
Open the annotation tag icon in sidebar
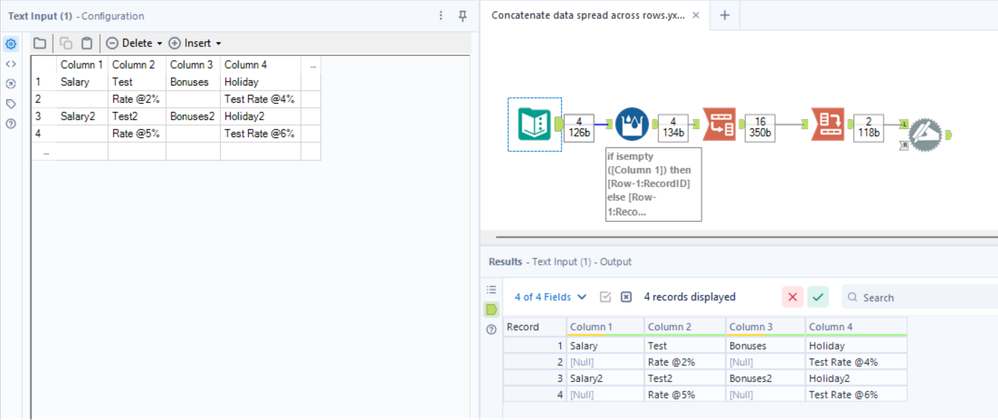tap(10, 104)
